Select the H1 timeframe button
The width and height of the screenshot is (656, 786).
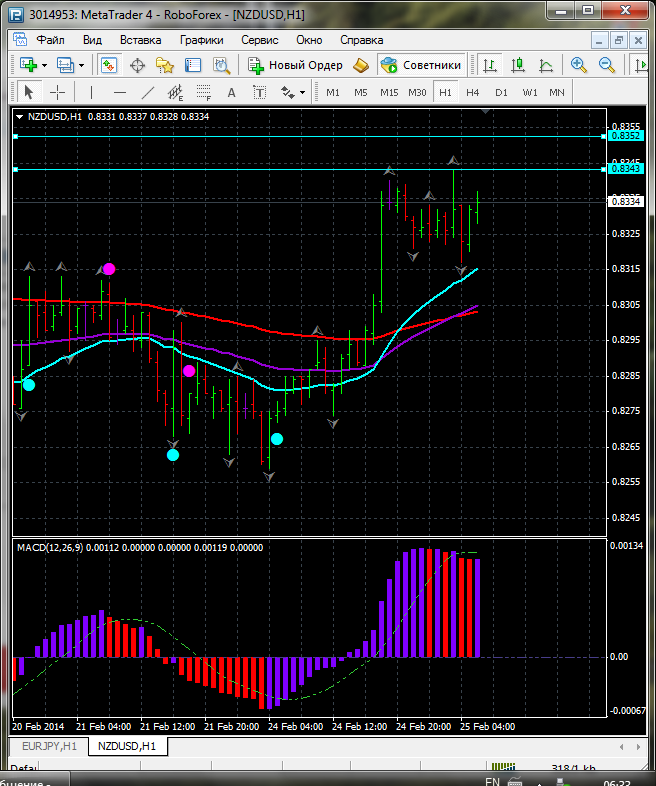click(445, 92)
